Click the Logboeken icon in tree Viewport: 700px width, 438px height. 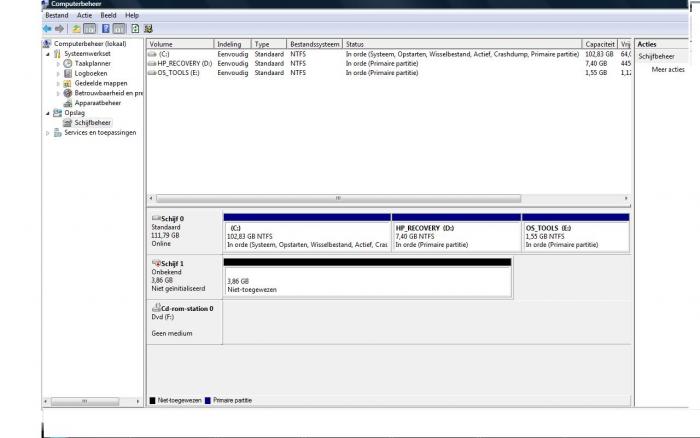pyautogui.click(x=67, y=73)
